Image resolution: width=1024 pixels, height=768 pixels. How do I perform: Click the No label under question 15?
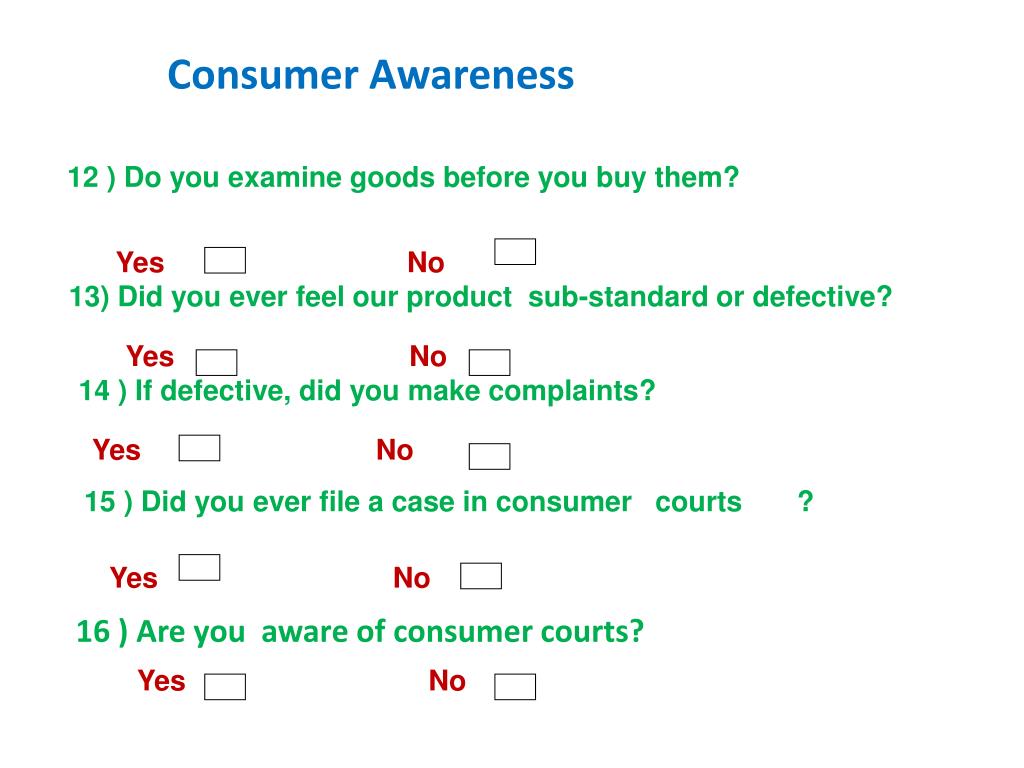(411, 578)
